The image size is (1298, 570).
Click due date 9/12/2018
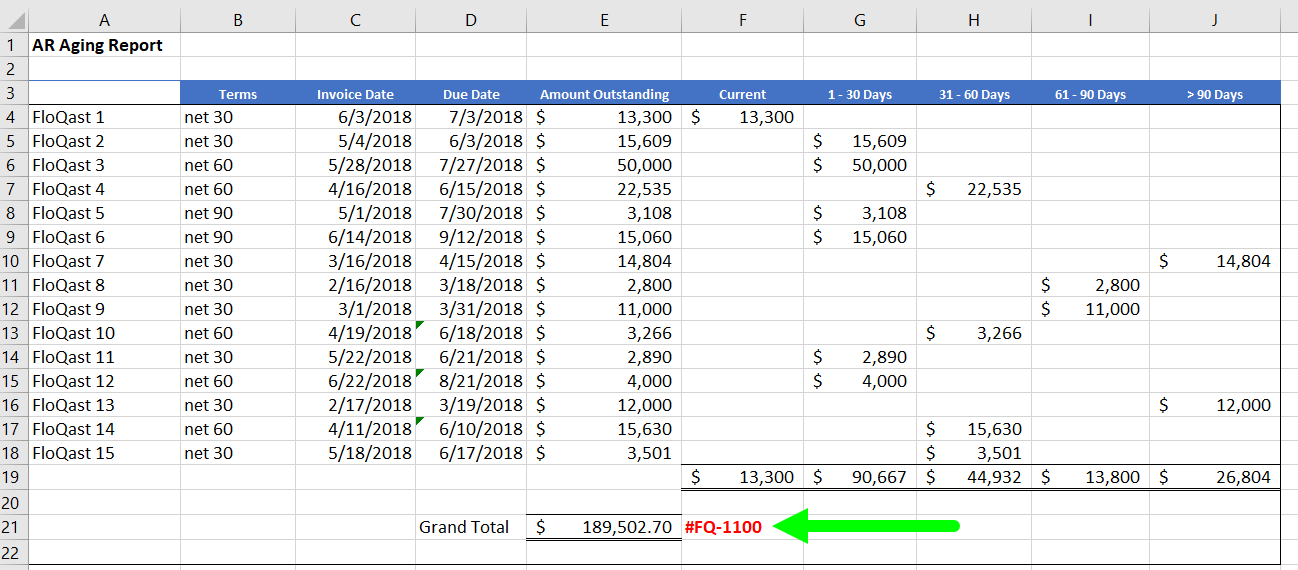pos(471,237)
